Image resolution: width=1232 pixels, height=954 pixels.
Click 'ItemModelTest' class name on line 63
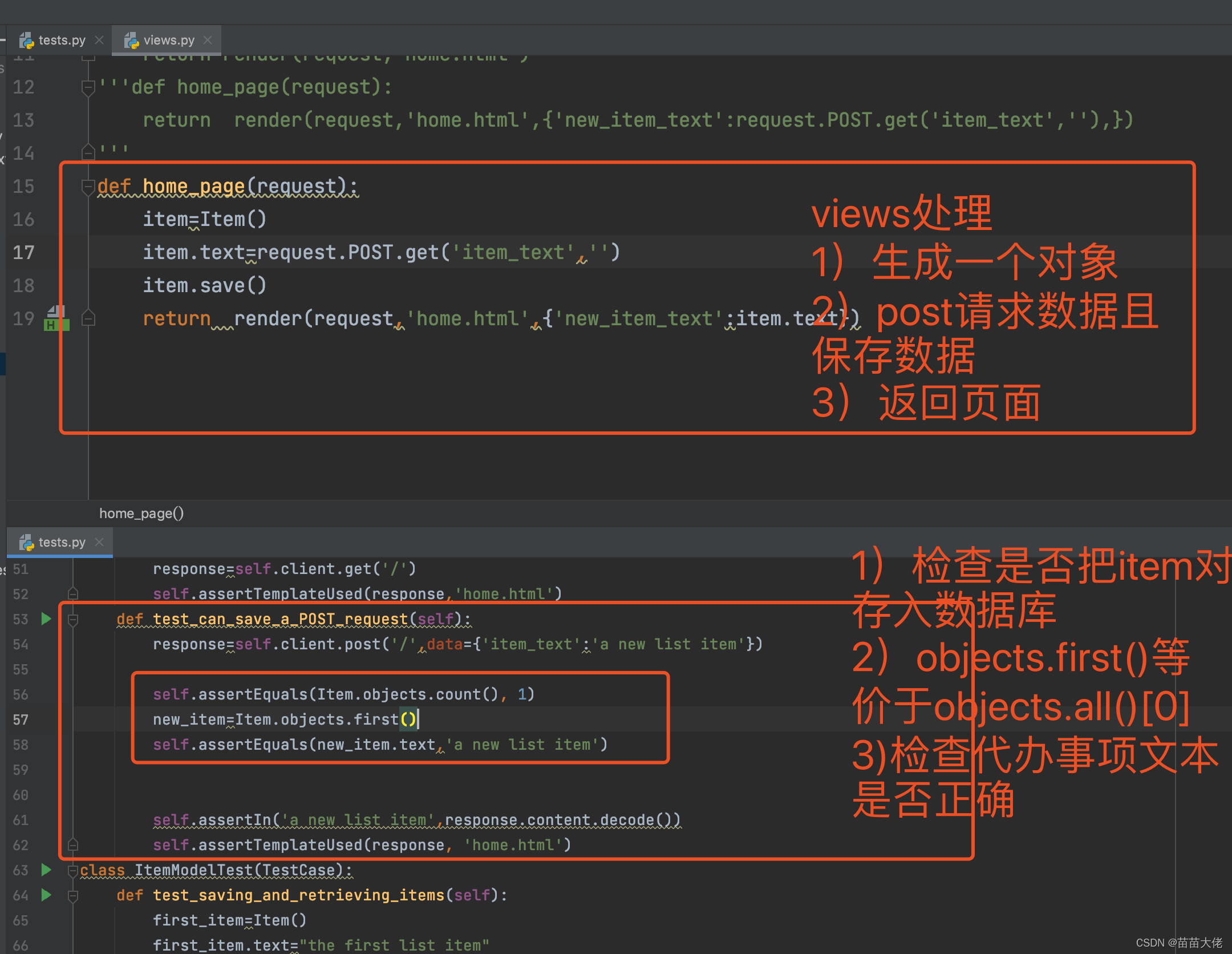coord(193,870)
